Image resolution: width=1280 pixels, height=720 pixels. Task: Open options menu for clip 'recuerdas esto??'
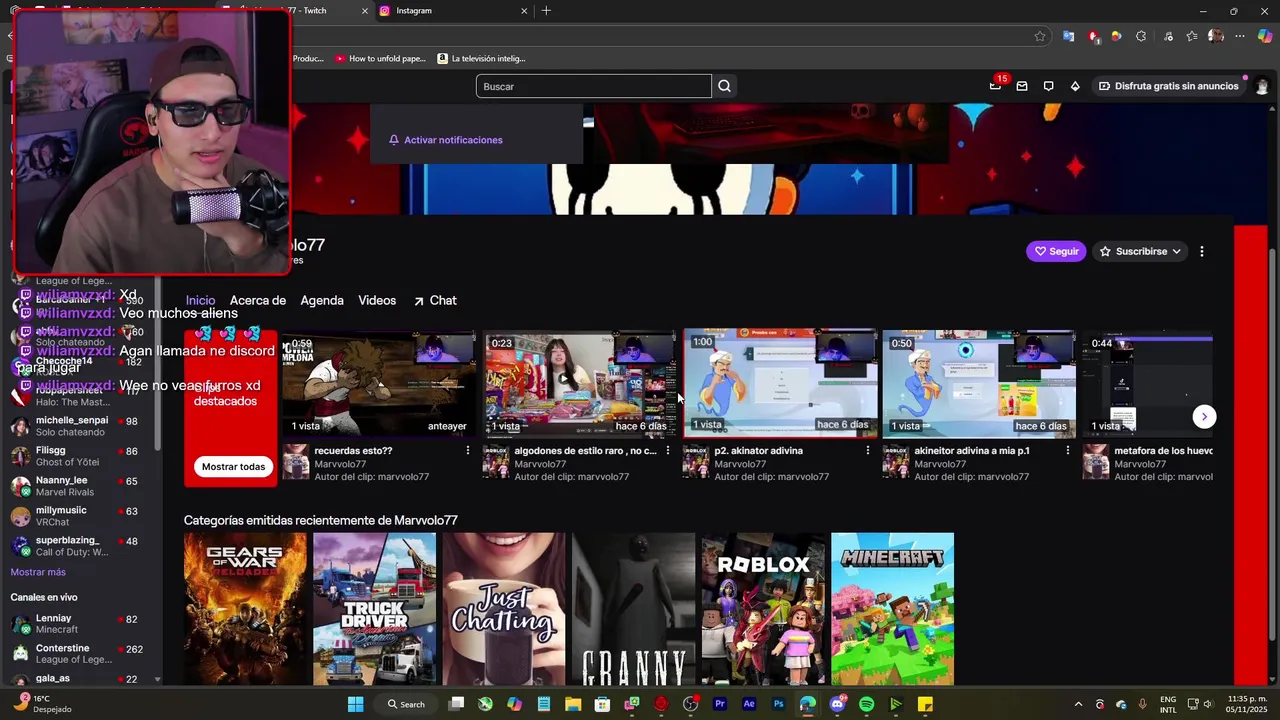[467, 451]
